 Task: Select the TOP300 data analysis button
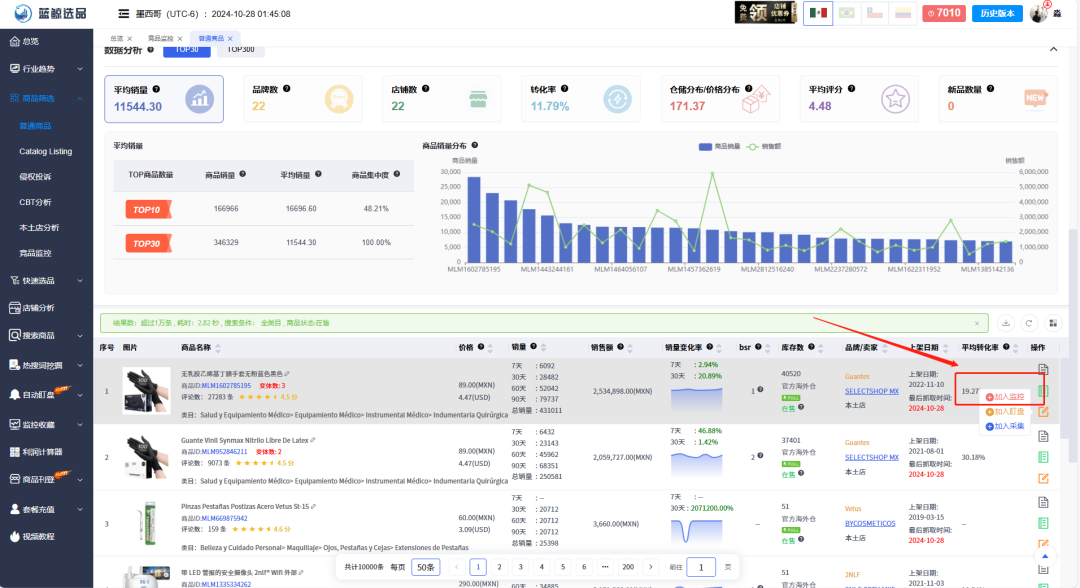click(241, 50)
